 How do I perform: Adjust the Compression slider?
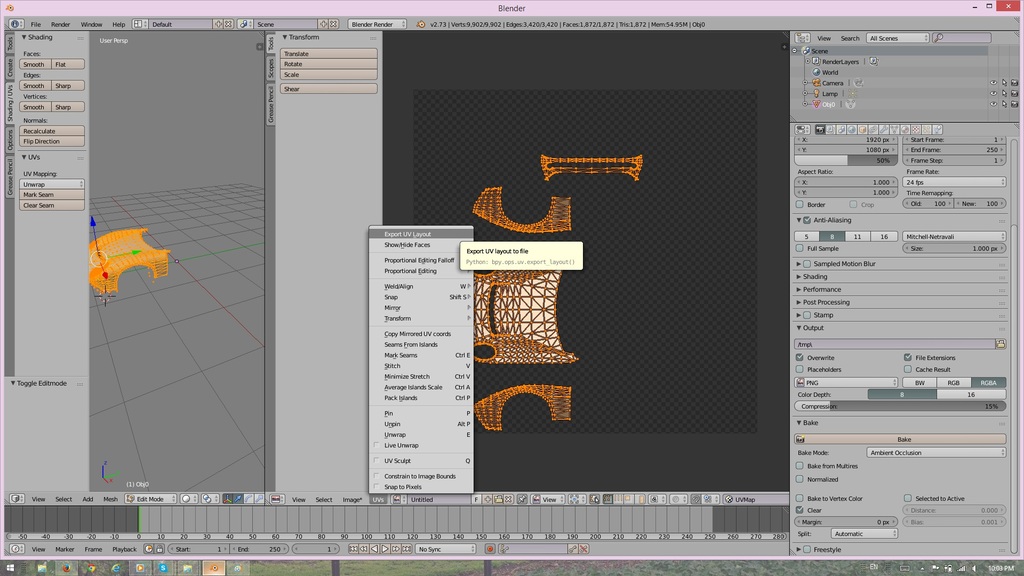(x=900, y=406)
